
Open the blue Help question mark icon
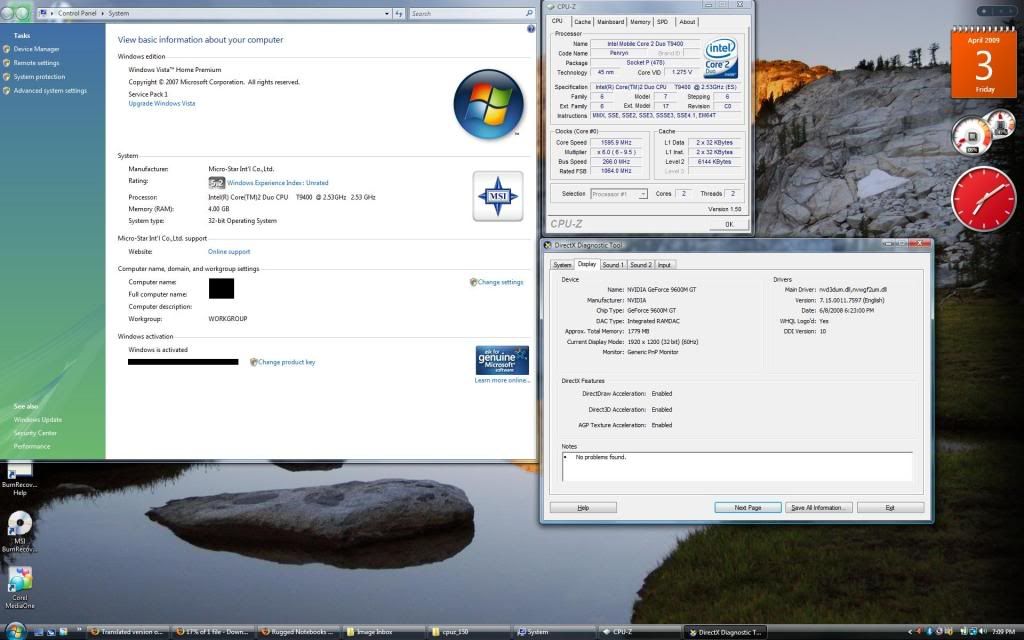(x=531, y=29)
